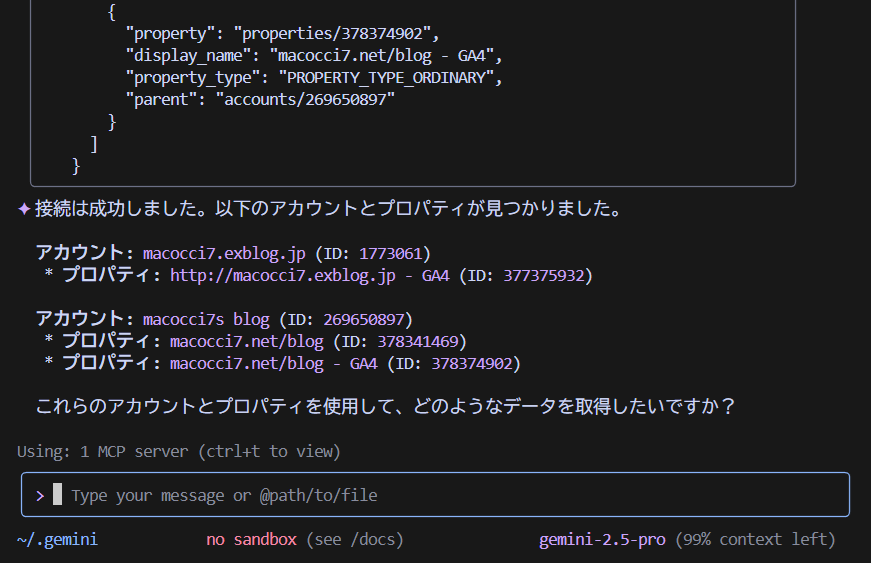Click the "99% context left" indicator
Screen dimensions: 871x563
[x=759, y=539]
